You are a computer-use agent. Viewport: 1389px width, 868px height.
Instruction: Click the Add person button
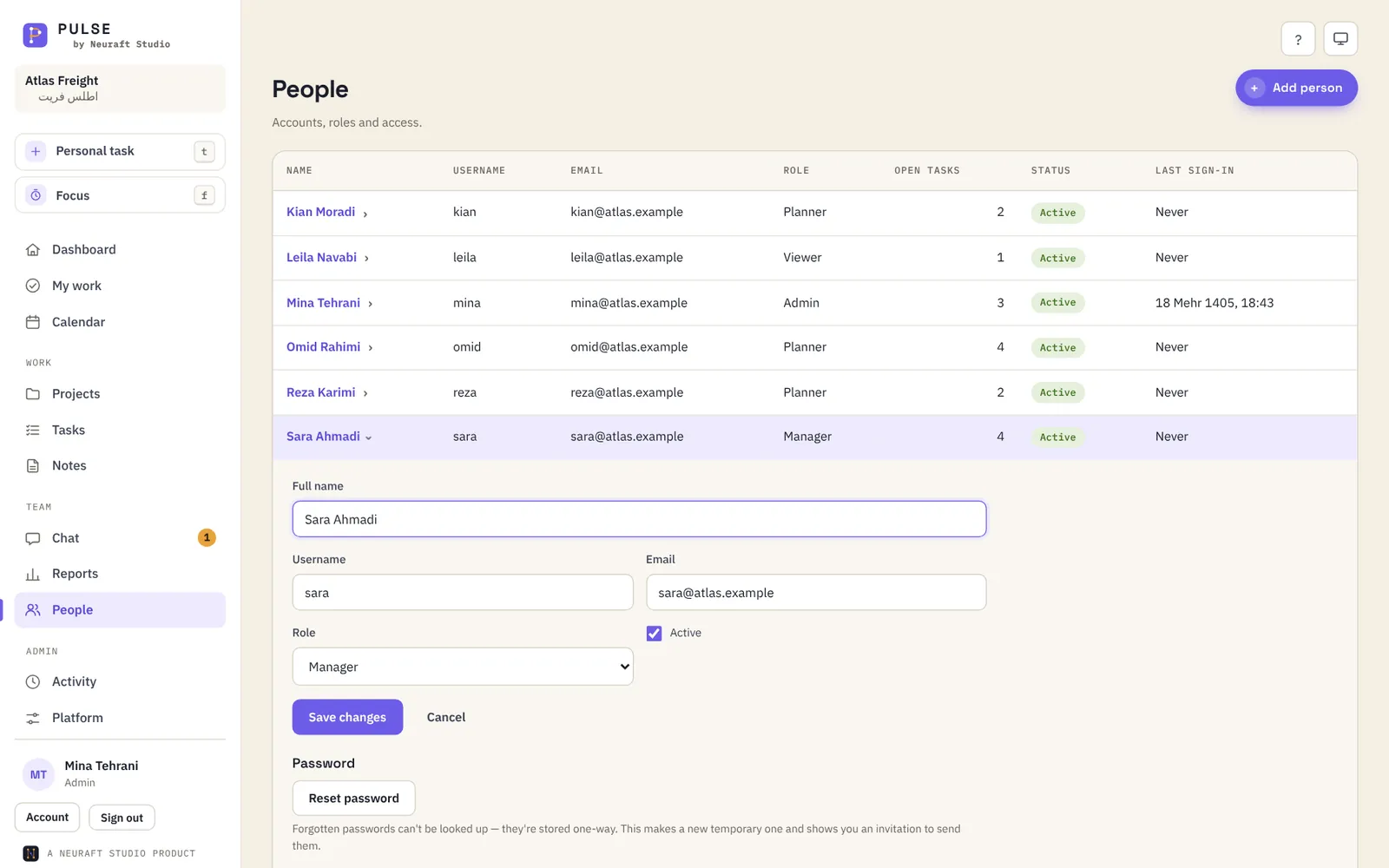click(1296, 88)
